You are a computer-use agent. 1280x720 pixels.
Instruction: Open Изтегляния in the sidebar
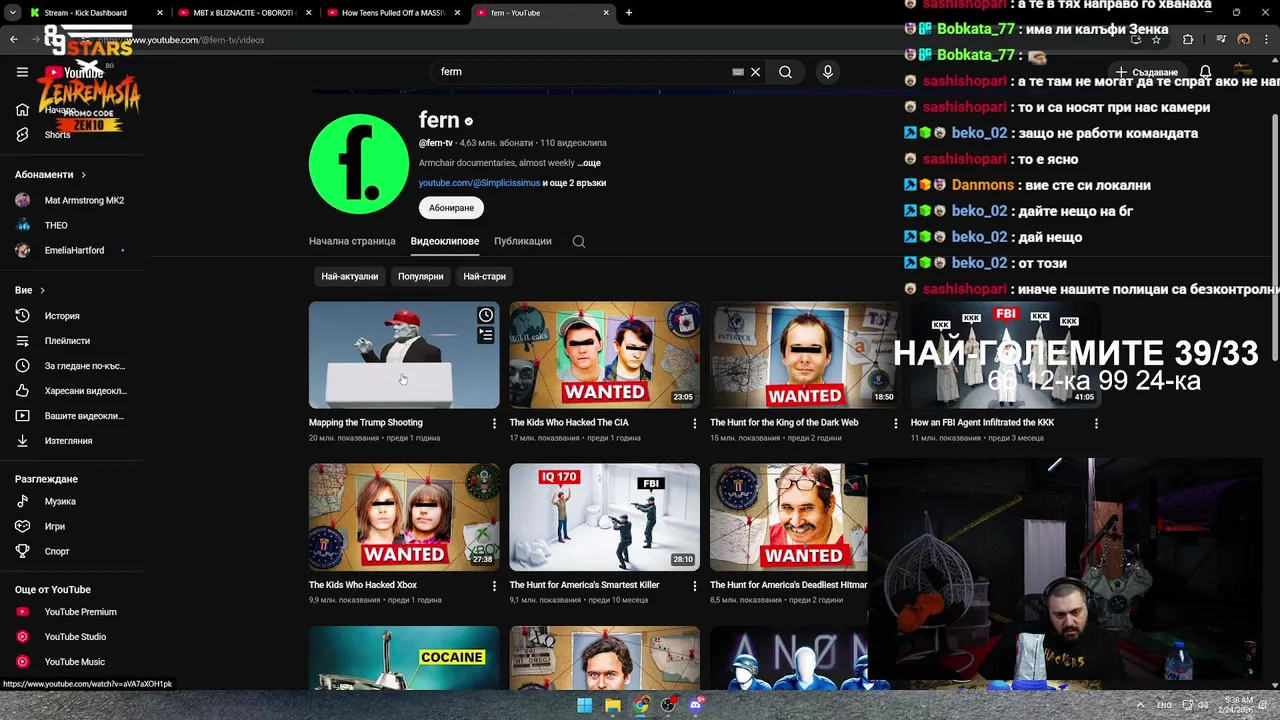coord(72,441)
